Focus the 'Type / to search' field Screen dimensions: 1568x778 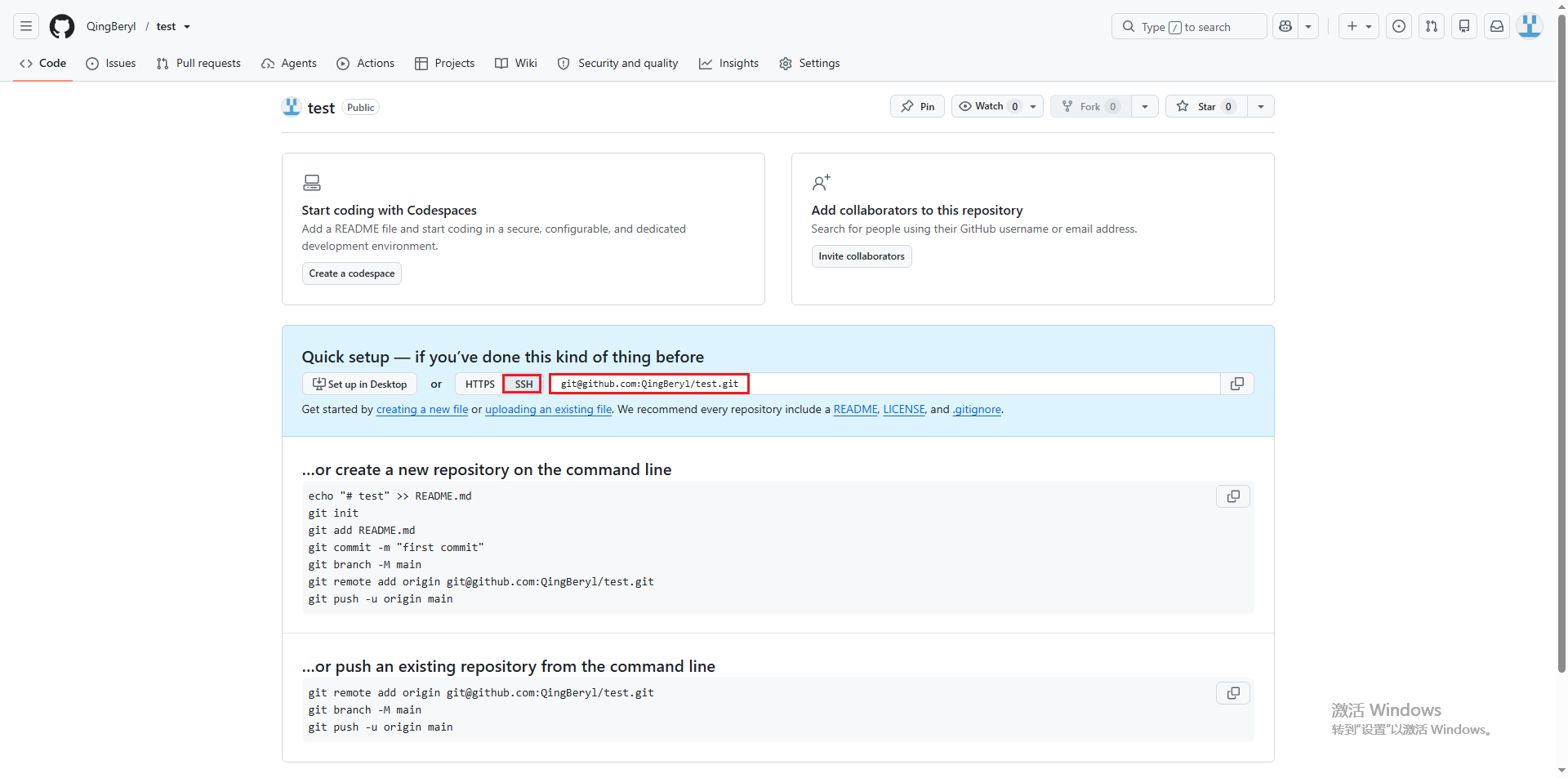1189,27
